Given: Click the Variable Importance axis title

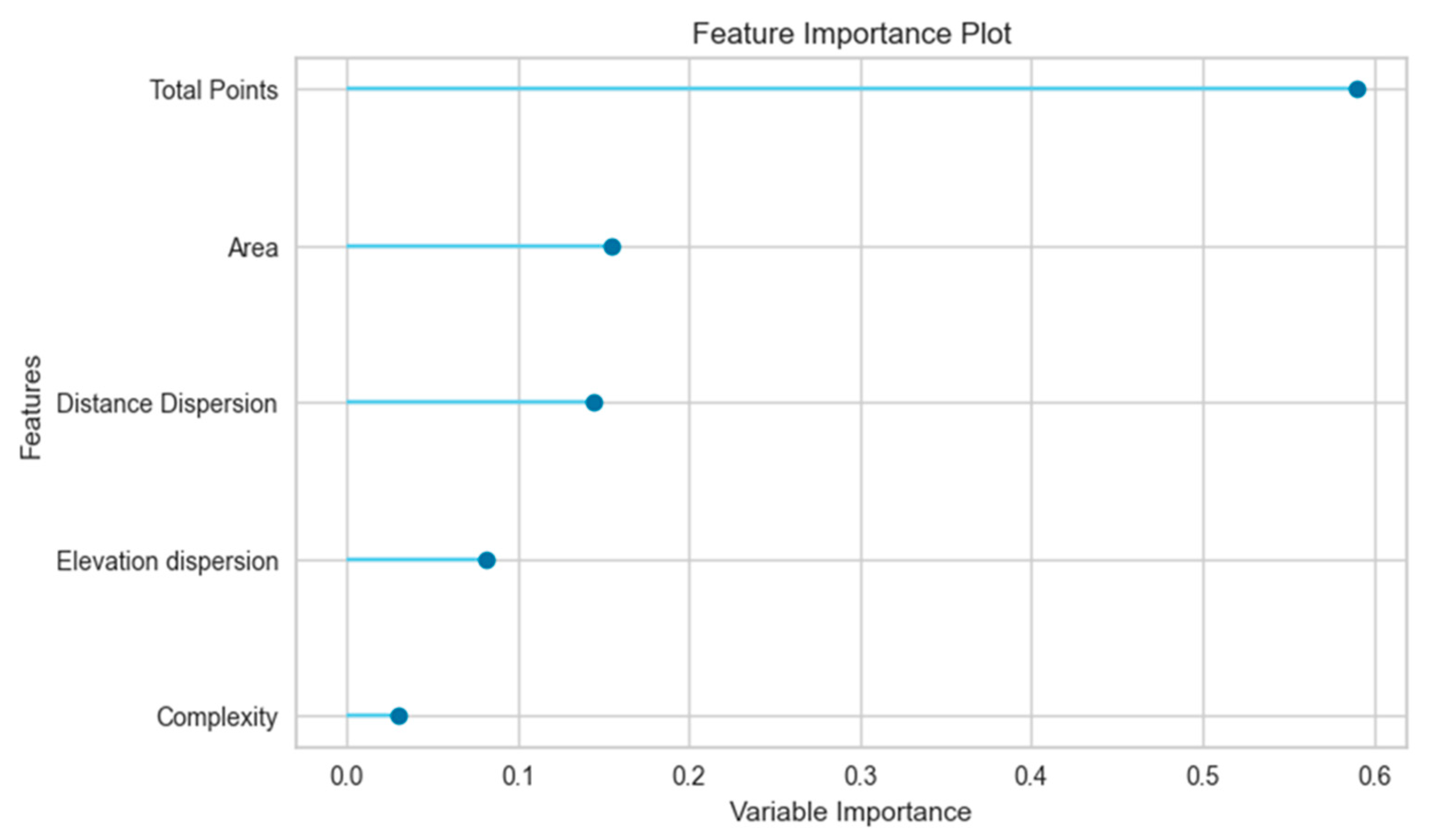Looking at the screenshot, I should [851, 812].
